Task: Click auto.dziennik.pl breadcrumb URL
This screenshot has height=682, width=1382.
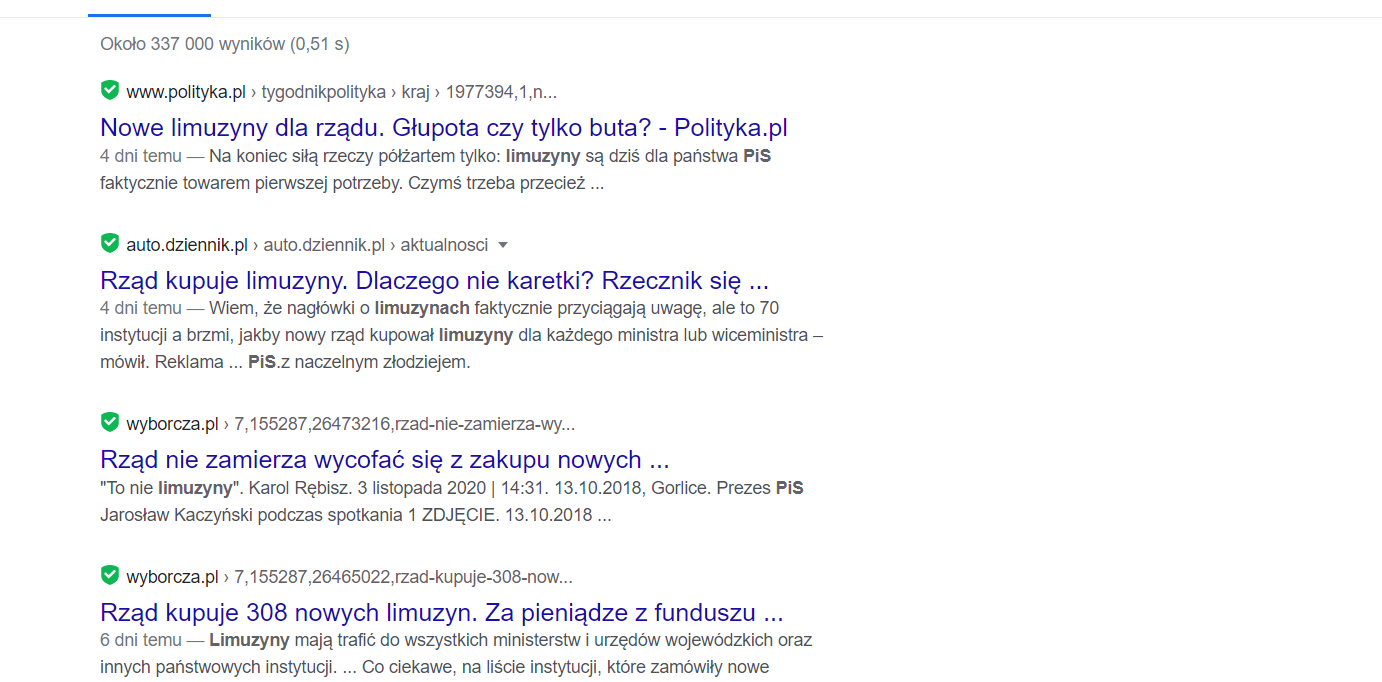Action: 307,245
